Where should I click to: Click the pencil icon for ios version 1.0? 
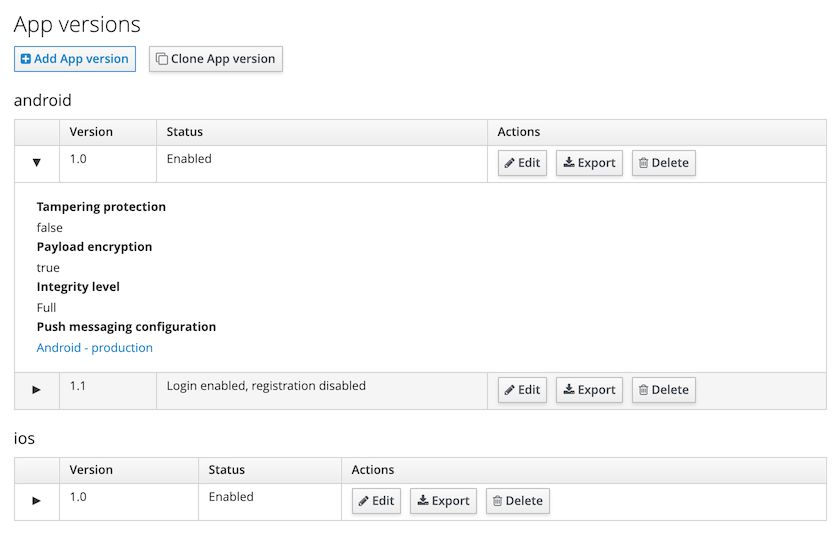pos(364,501)
